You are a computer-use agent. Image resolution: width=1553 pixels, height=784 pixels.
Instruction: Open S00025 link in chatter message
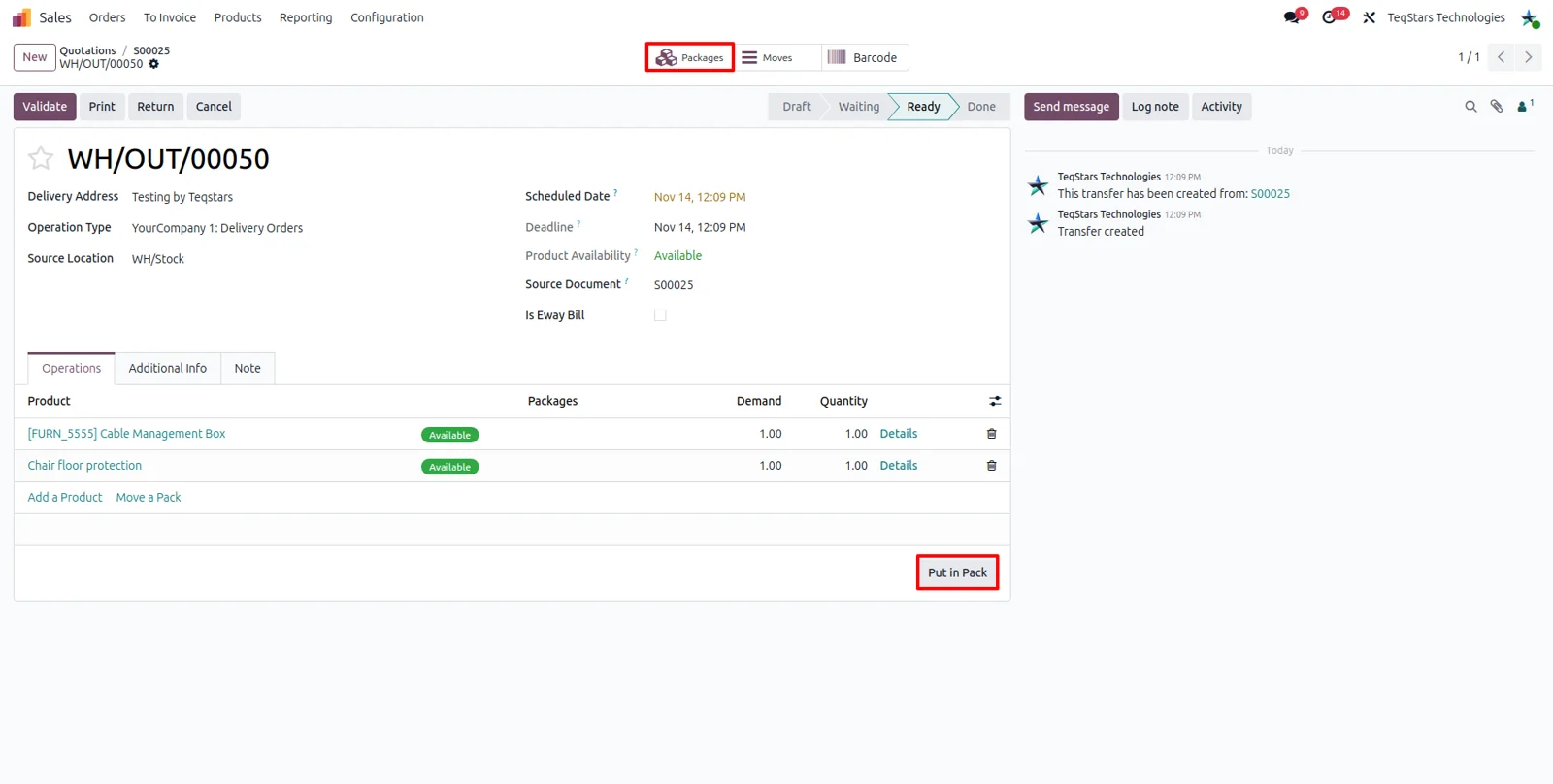click(x=1270, y=194)
